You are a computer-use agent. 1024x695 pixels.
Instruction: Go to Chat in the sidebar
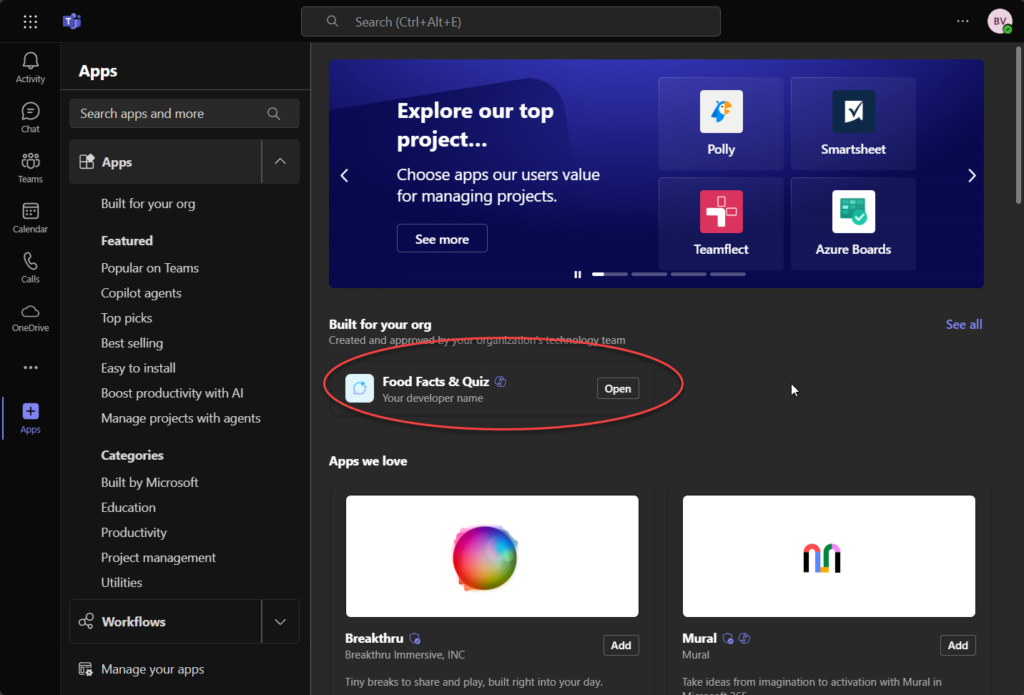[x=30, y=118]
